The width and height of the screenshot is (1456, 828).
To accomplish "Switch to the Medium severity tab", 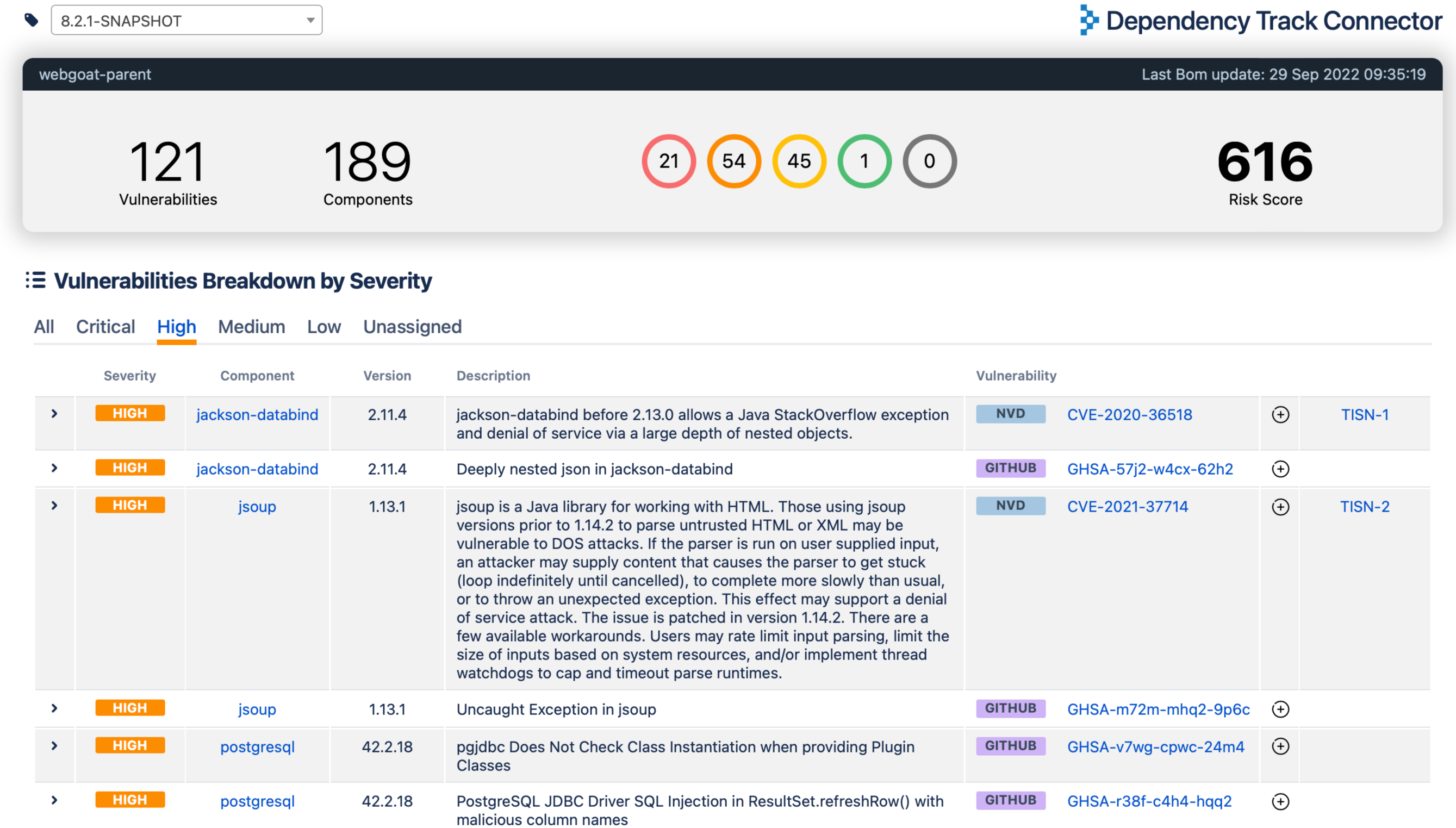I will [251, 326].
